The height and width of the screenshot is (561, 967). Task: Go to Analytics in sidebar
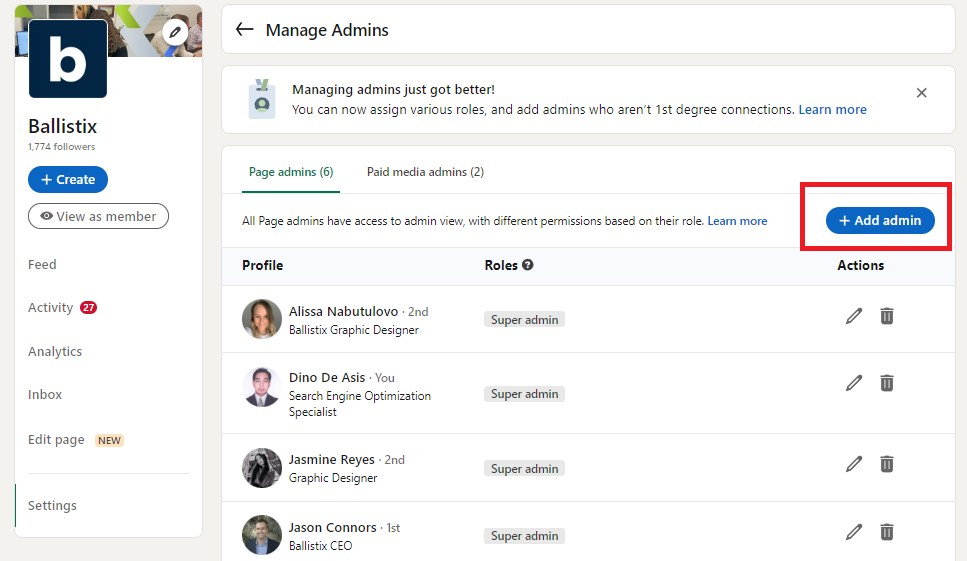tap(55, 352)
